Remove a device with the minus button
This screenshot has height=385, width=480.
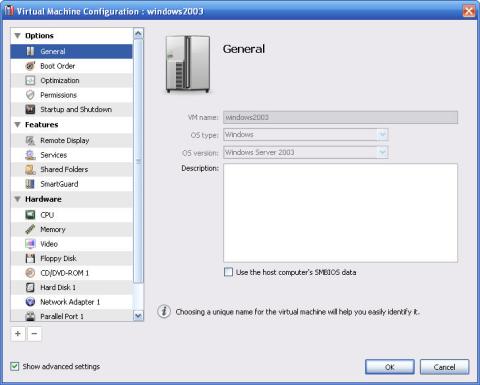(x=34, y=334)
